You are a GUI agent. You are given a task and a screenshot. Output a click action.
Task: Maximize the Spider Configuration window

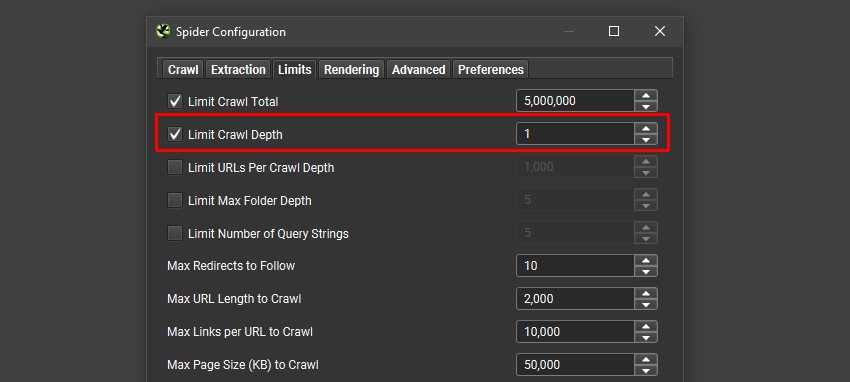[614, 31]
